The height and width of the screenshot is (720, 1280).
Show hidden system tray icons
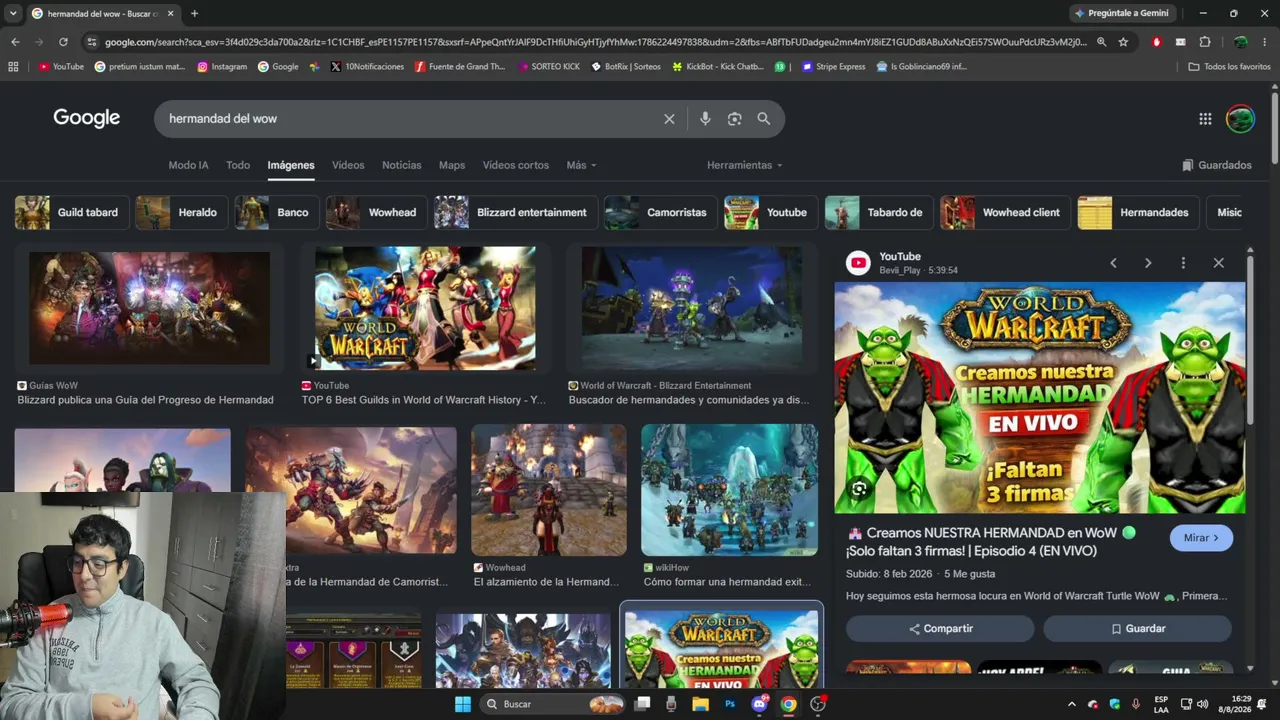click(1072, 704)
